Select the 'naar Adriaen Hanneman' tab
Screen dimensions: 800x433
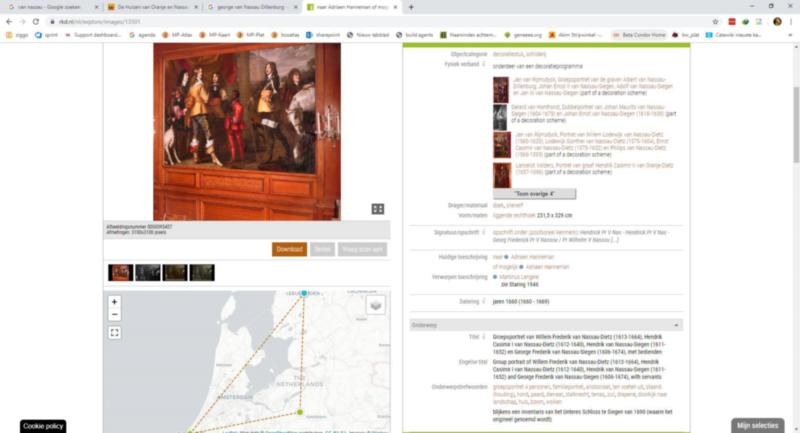pyautogui.click(x=352, y=7)
